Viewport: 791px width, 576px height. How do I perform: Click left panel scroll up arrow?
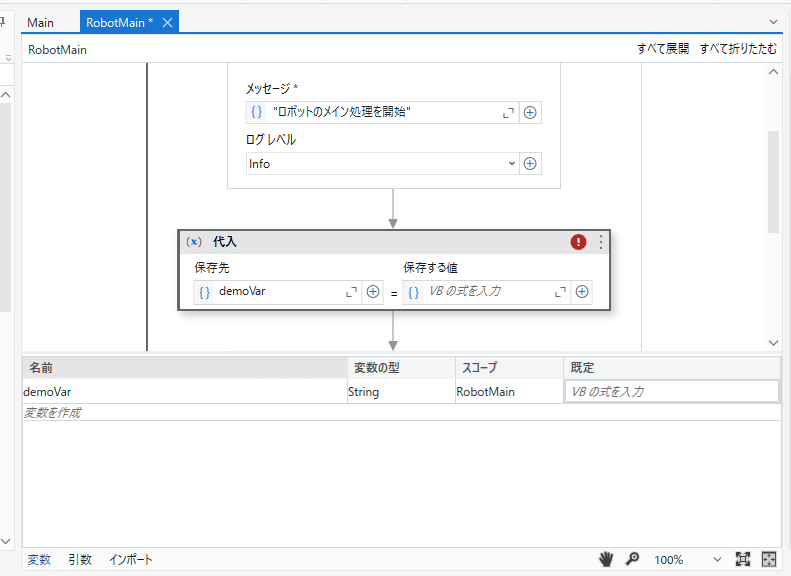click(x=6, y=94)
